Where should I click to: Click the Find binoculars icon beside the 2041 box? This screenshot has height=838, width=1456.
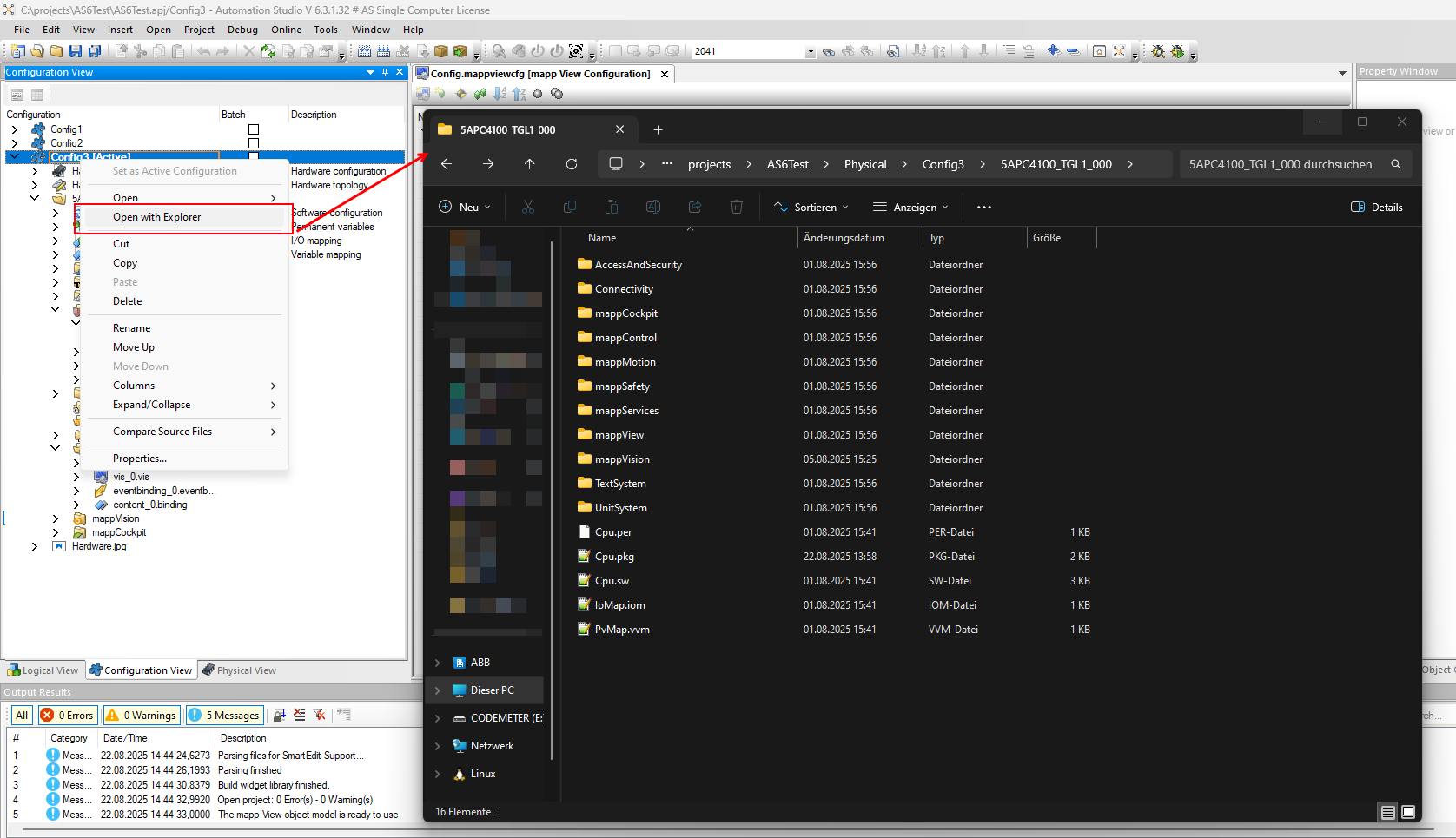click(x=829, y=51)
